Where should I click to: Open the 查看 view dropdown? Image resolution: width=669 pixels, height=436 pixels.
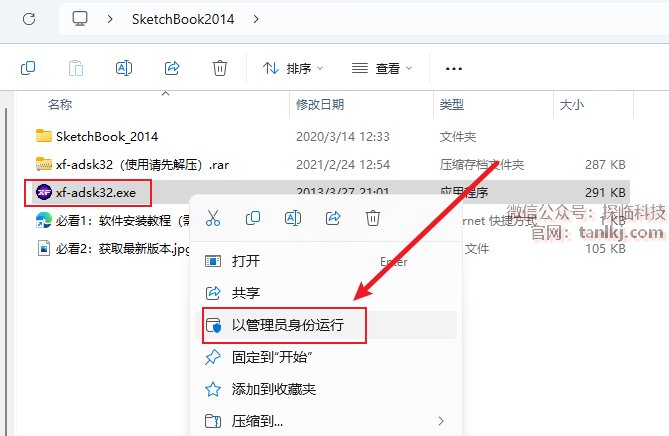pyautogui.click(x=382, y=68)
